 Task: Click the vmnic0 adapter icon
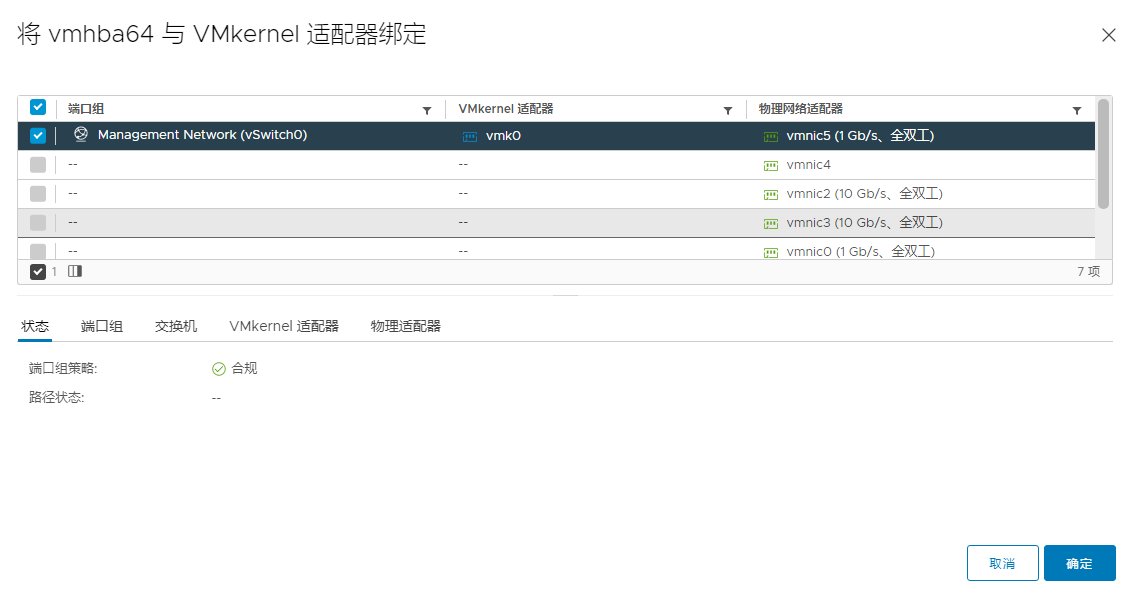pos(769,251)
